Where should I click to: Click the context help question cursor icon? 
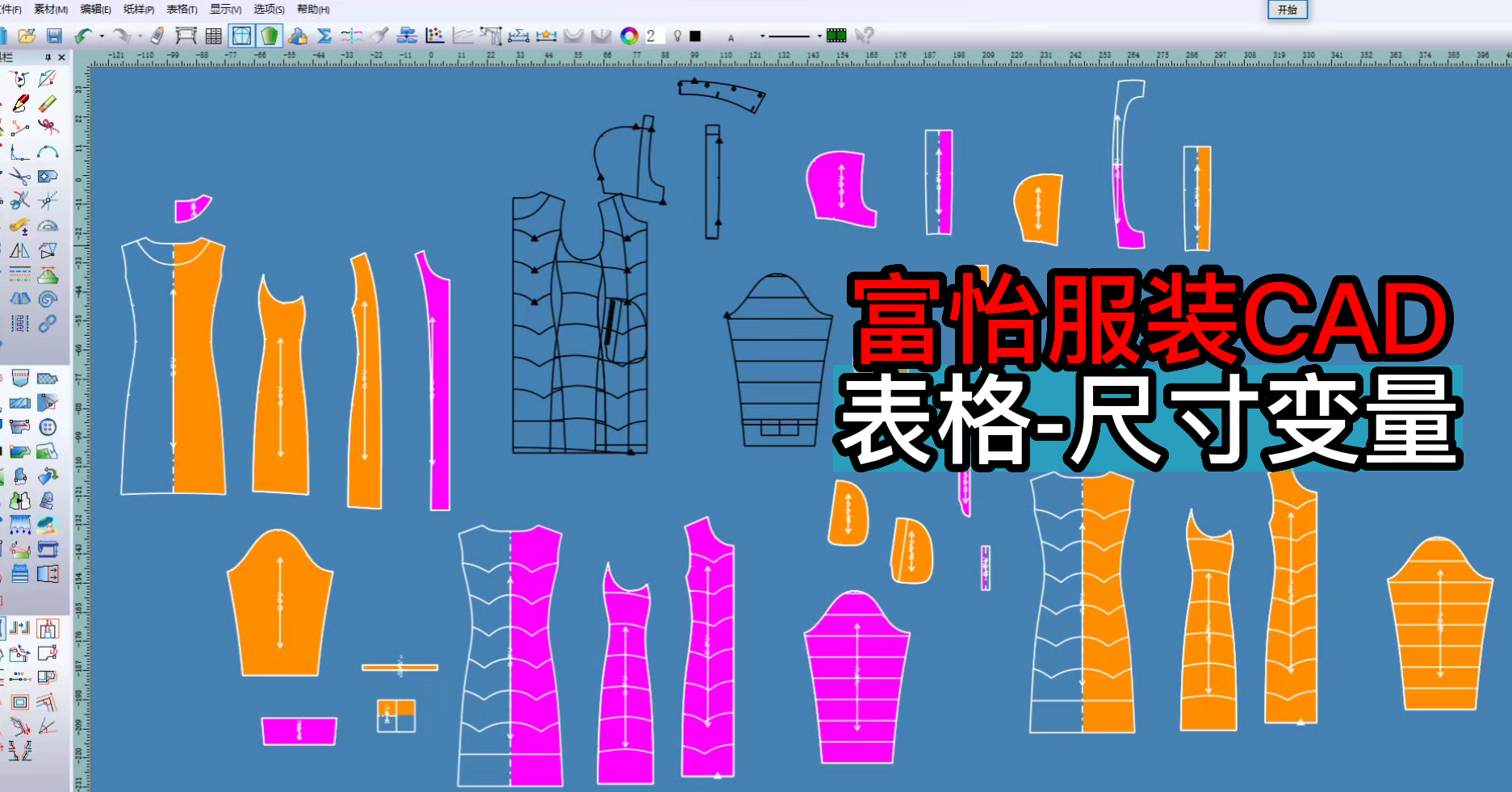click(864, 36)
